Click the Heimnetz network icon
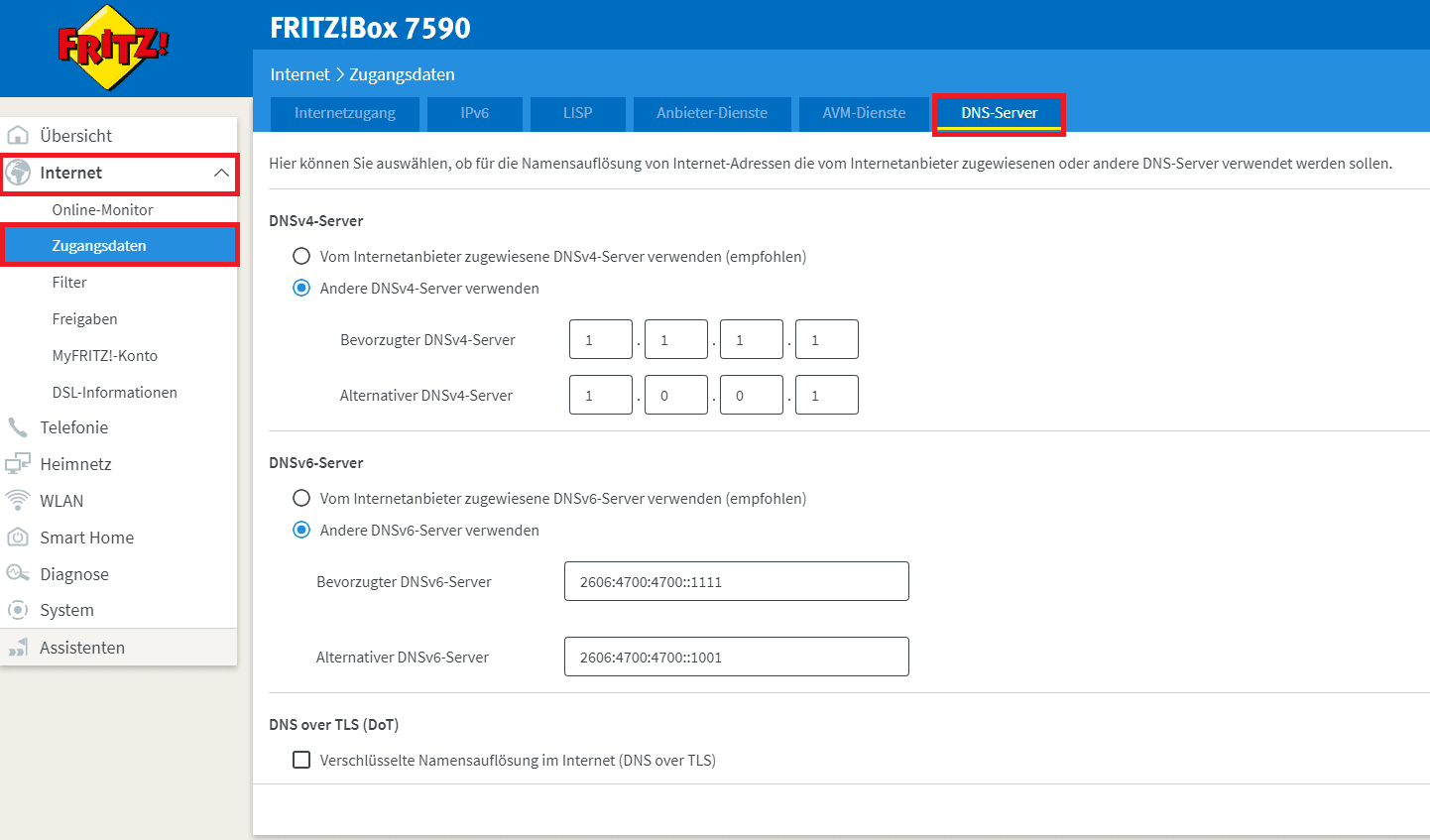 point(18,464)
